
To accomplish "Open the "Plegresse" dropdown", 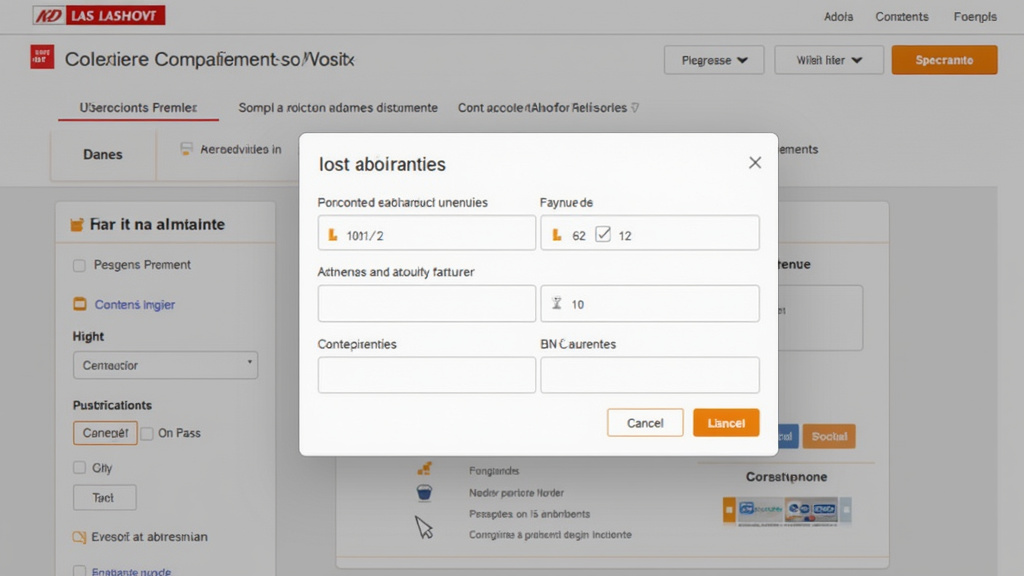I will pos(713,59).
